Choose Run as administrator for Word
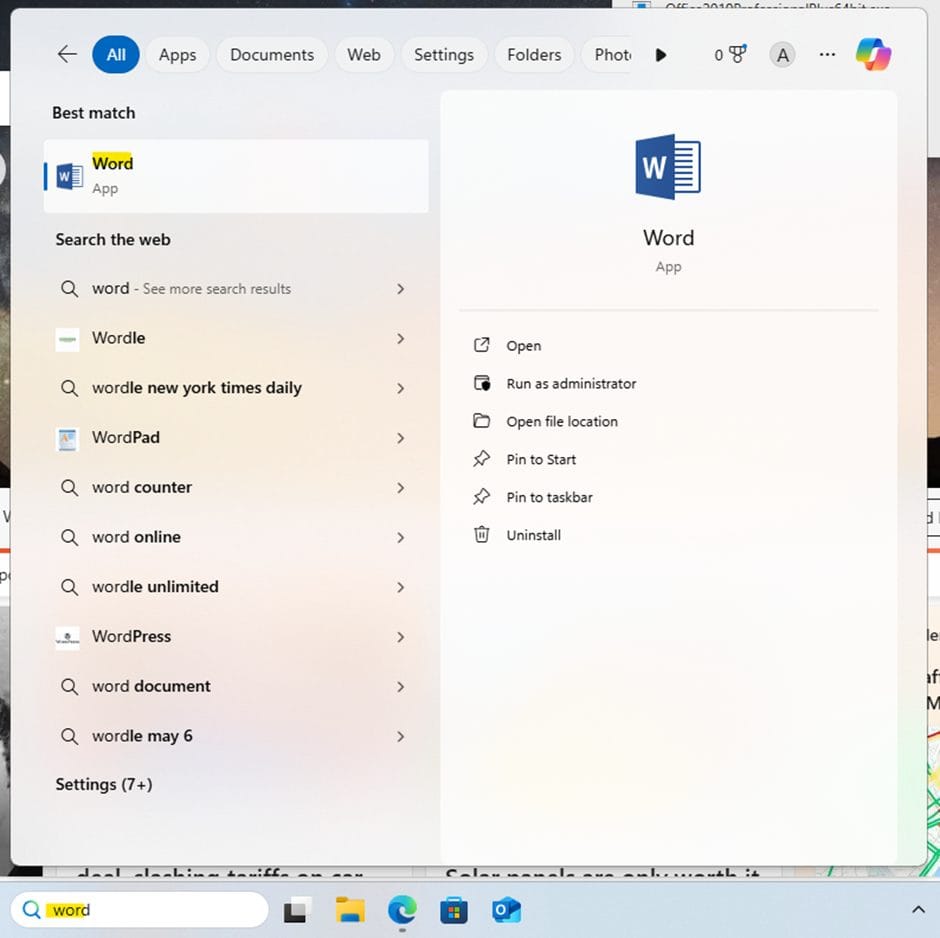 coord(571,384)
